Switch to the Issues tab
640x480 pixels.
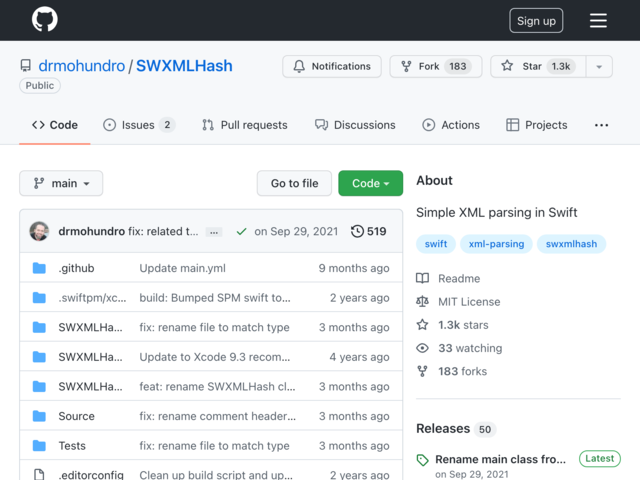click(x=139, y=125)
